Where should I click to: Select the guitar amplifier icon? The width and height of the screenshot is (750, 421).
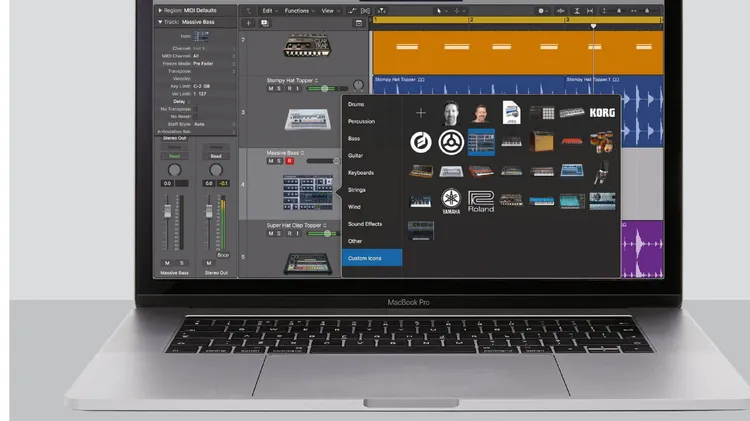(x=541, y=142)
